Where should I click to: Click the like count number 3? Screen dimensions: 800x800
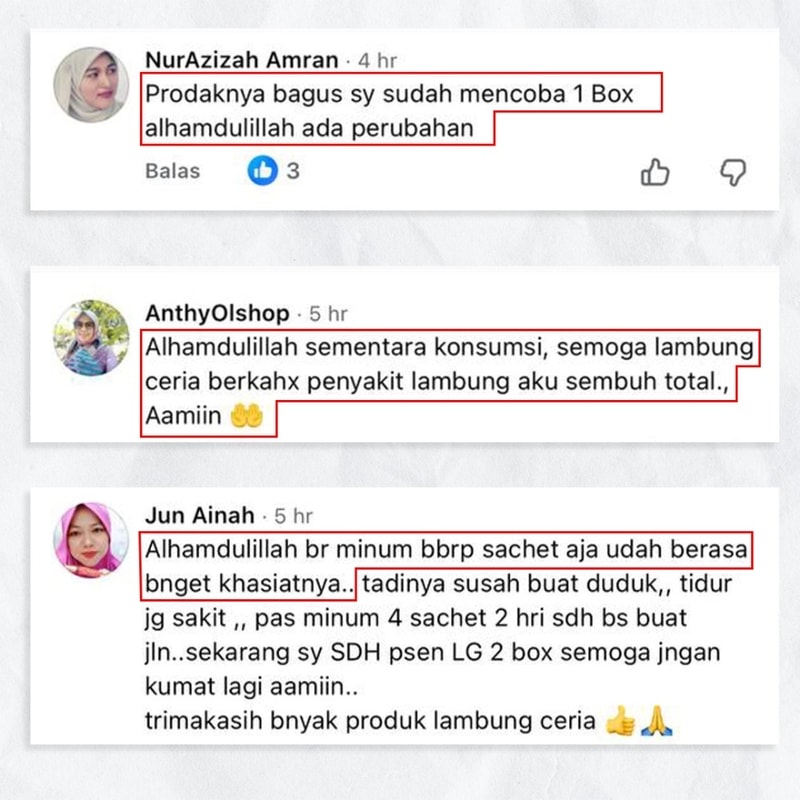(293, 171)
